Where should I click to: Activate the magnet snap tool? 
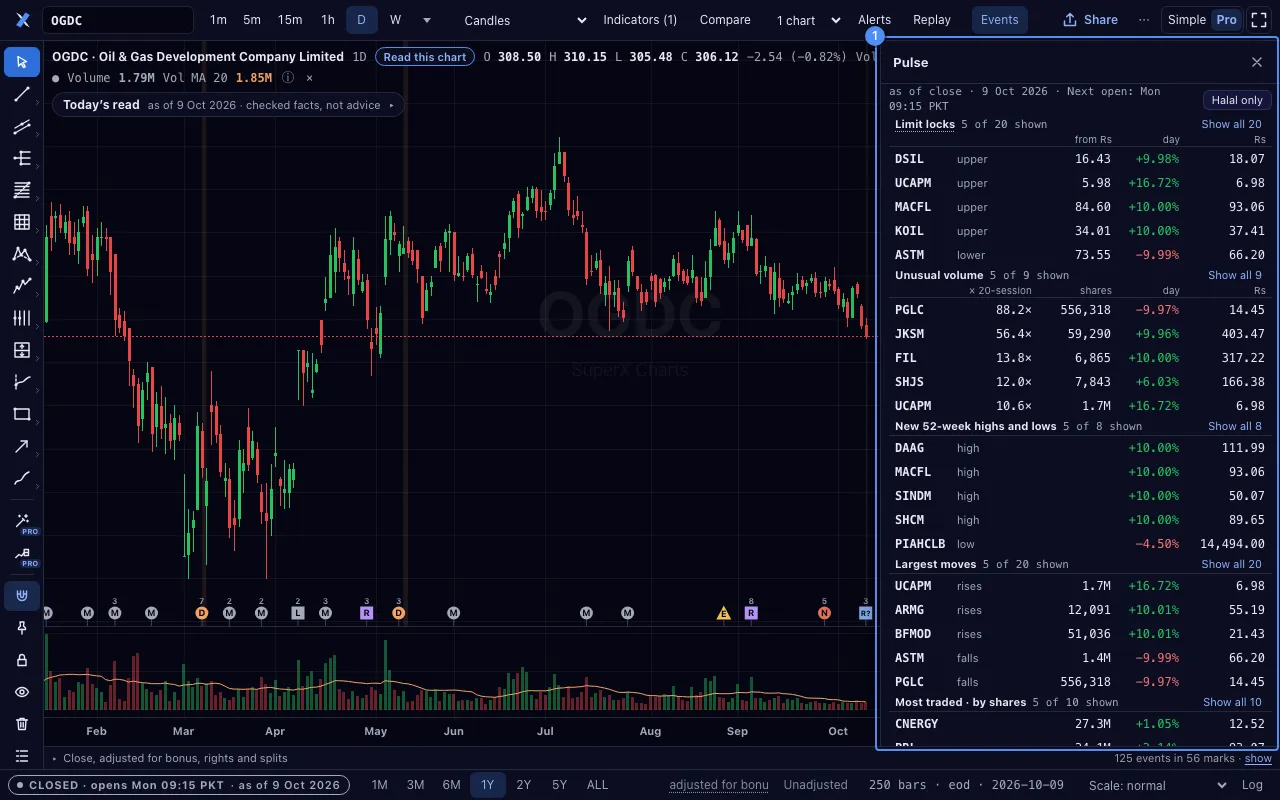point(22,596)
